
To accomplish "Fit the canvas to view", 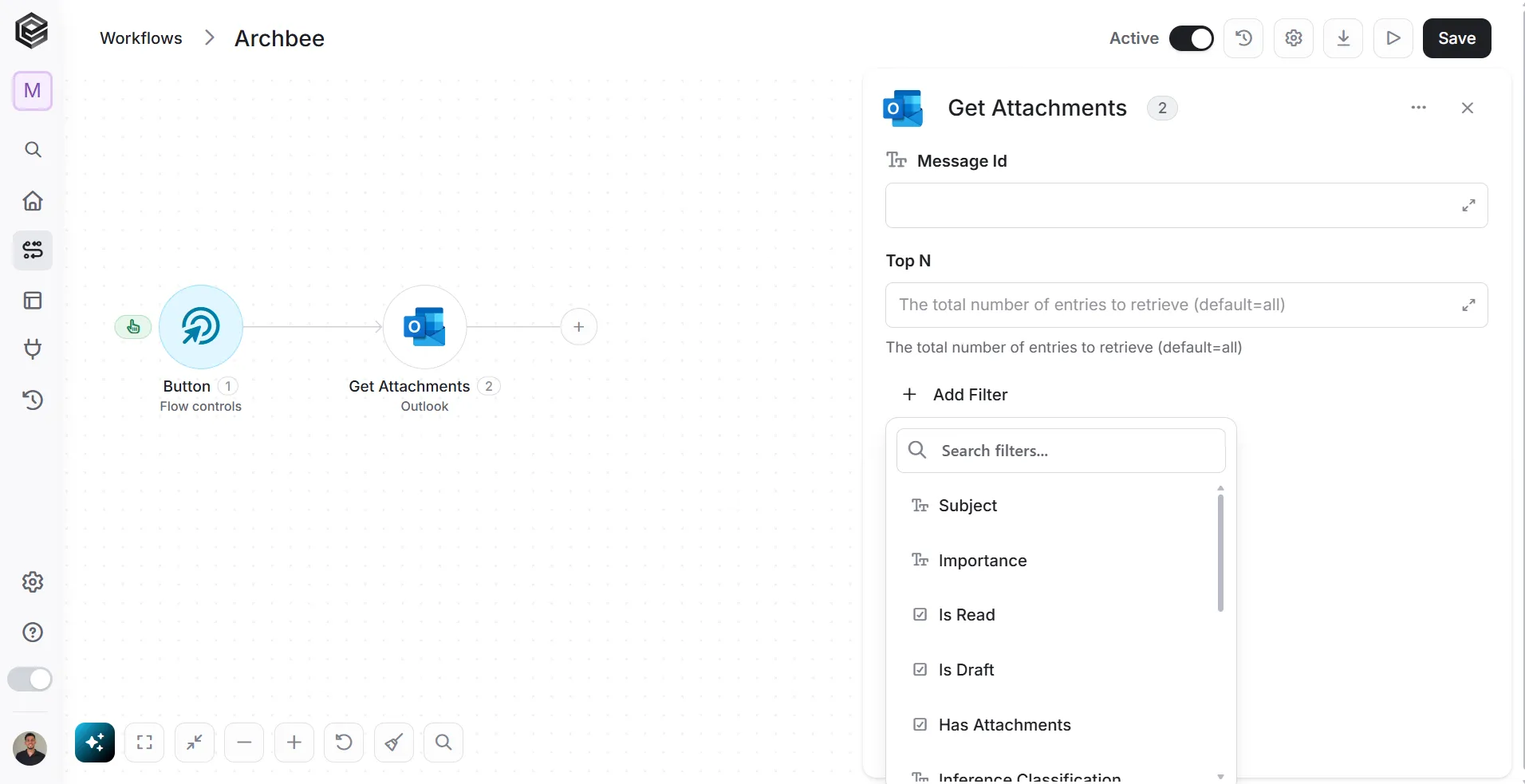I will 144,743.
